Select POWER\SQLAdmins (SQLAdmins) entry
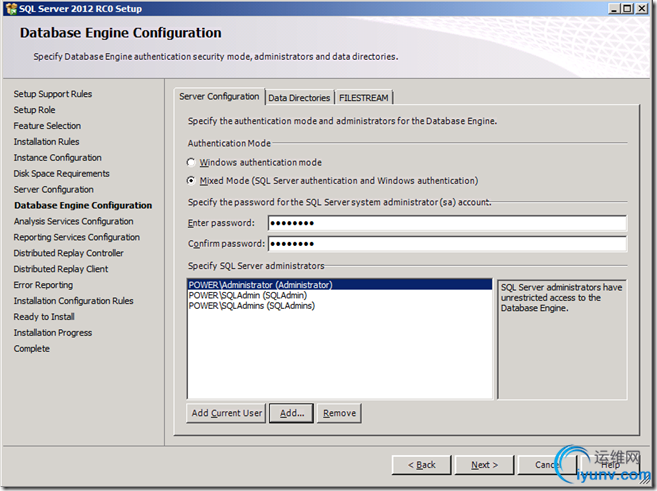Viewport: 657px width, 491px height. [x=339, y=305]
